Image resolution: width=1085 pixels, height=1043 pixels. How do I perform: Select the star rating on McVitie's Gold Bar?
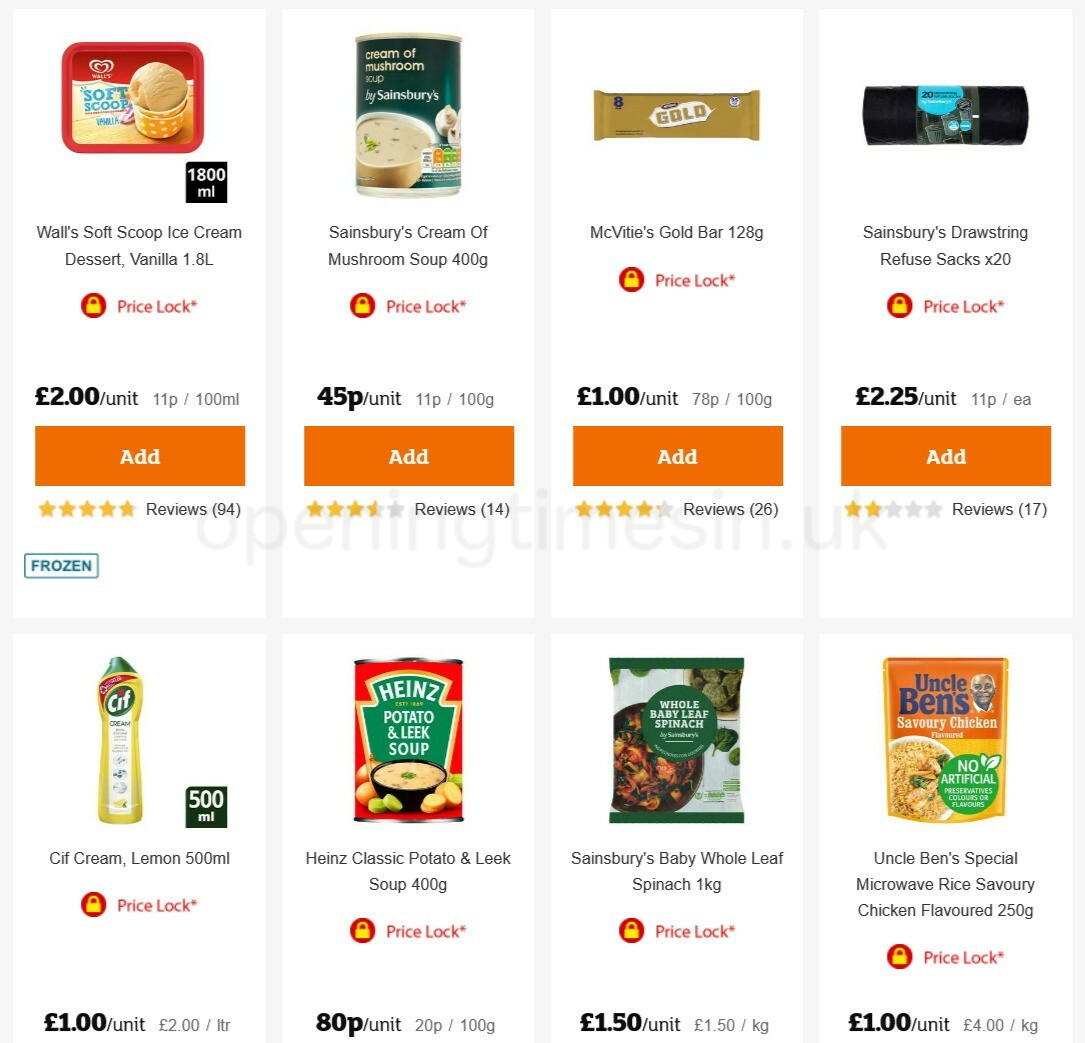[x=625, y=509]
